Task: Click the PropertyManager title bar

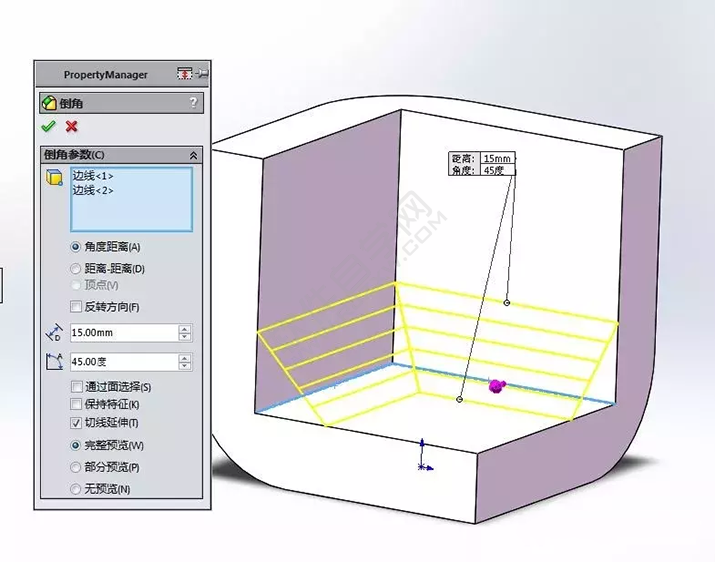Action: tap(122, 74)
